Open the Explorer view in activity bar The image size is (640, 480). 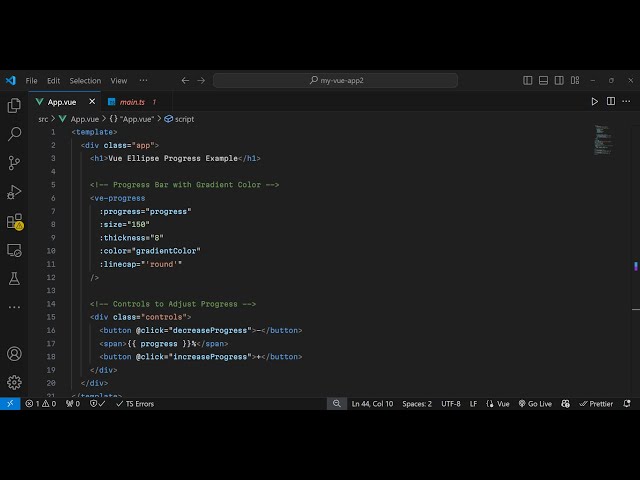(x=14, y=105)
